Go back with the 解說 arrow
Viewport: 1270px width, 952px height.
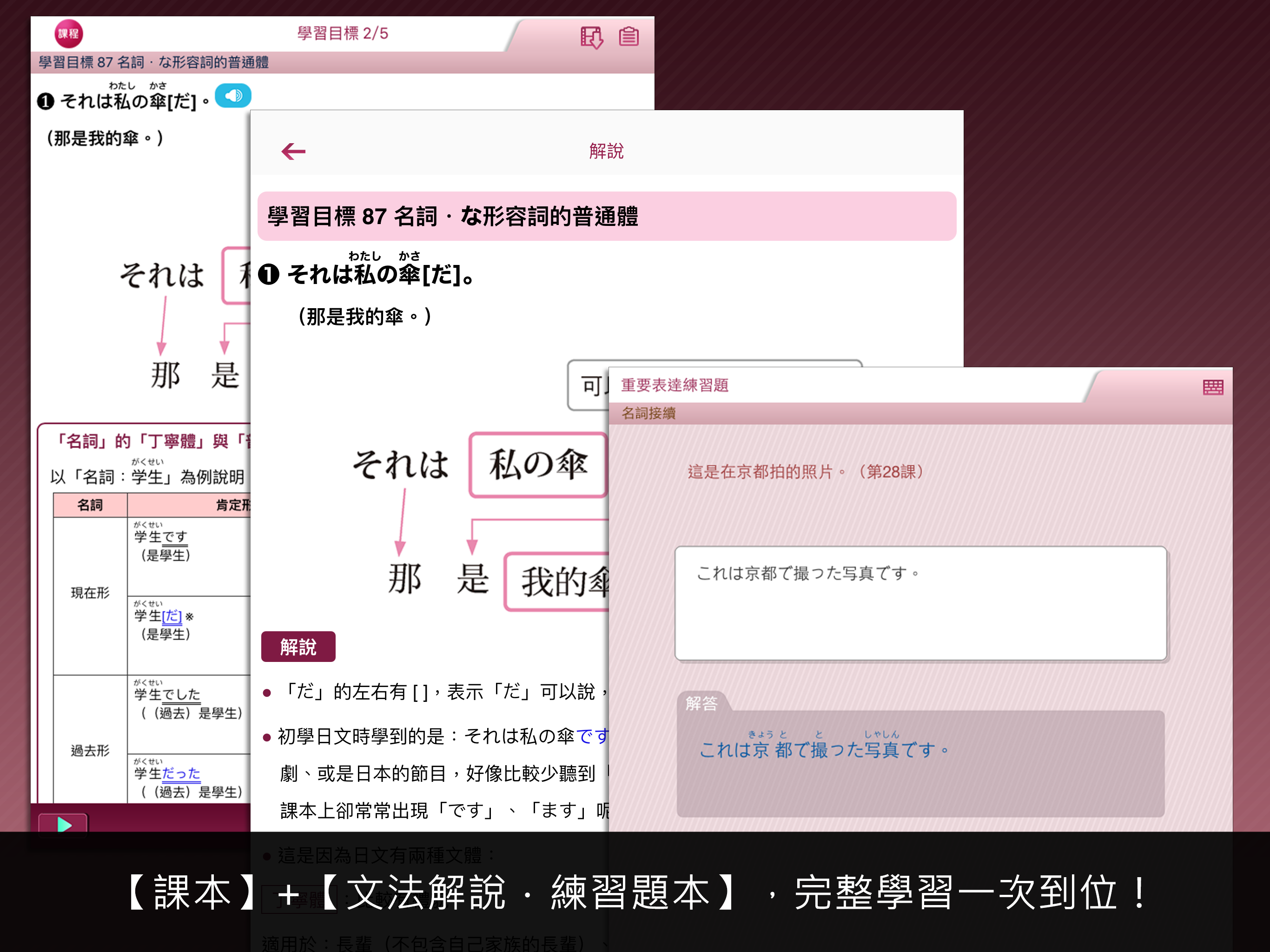click(x=293, y=152)
